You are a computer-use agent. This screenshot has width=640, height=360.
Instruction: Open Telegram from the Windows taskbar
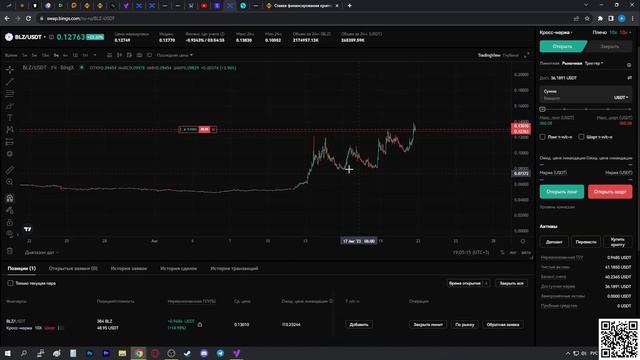220,353
